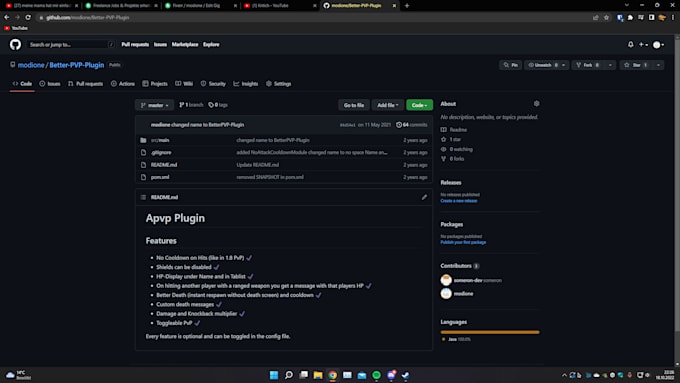Open the Windows Start menu
This screenshot has width=680, height=383.
[274, 375]
